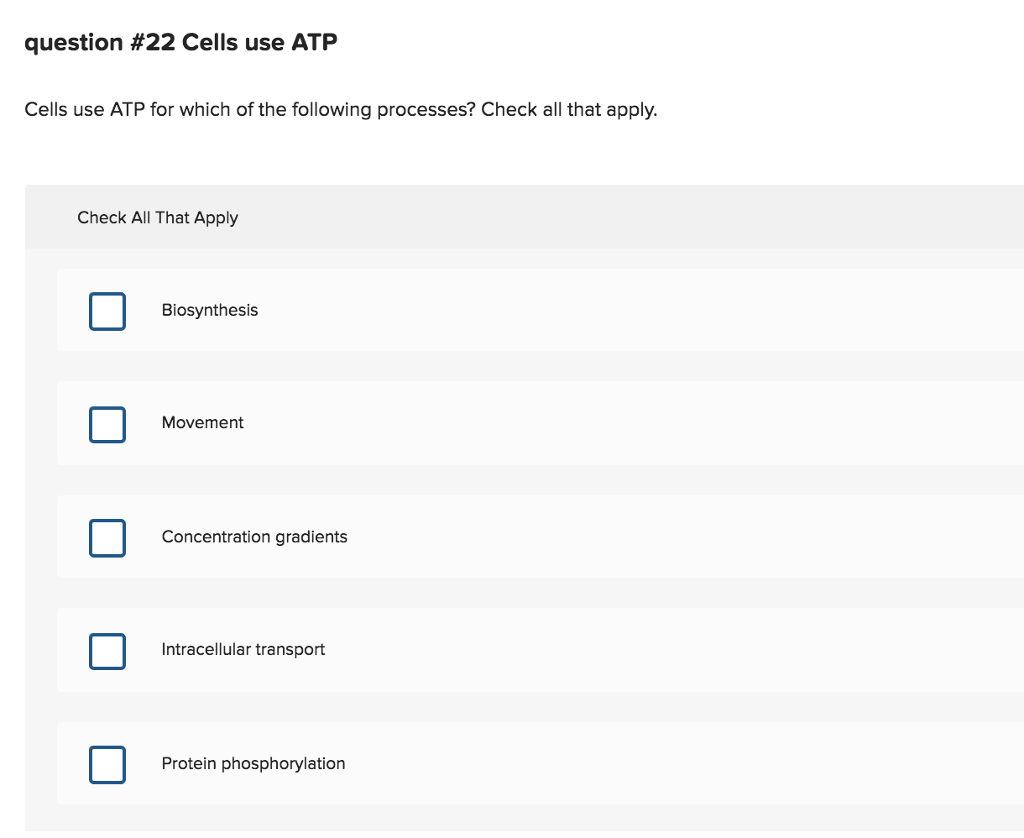The height and width of the screenshot is (838, 1024).
Task: Click the Intracellular transport answer row
Action: 500,649
